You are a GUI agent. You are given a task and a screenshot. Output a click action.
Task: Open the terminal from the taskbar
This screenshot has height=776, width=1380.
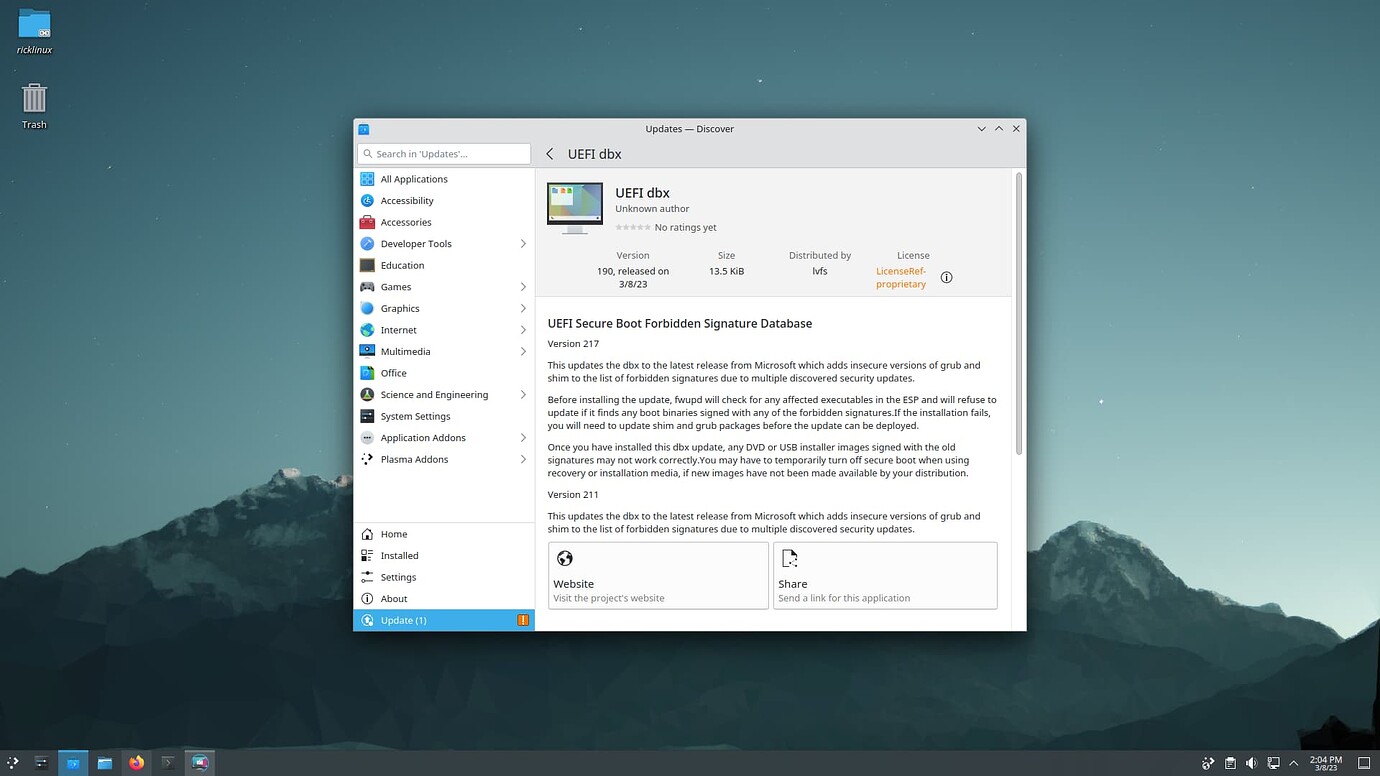(x=168, y=763)
